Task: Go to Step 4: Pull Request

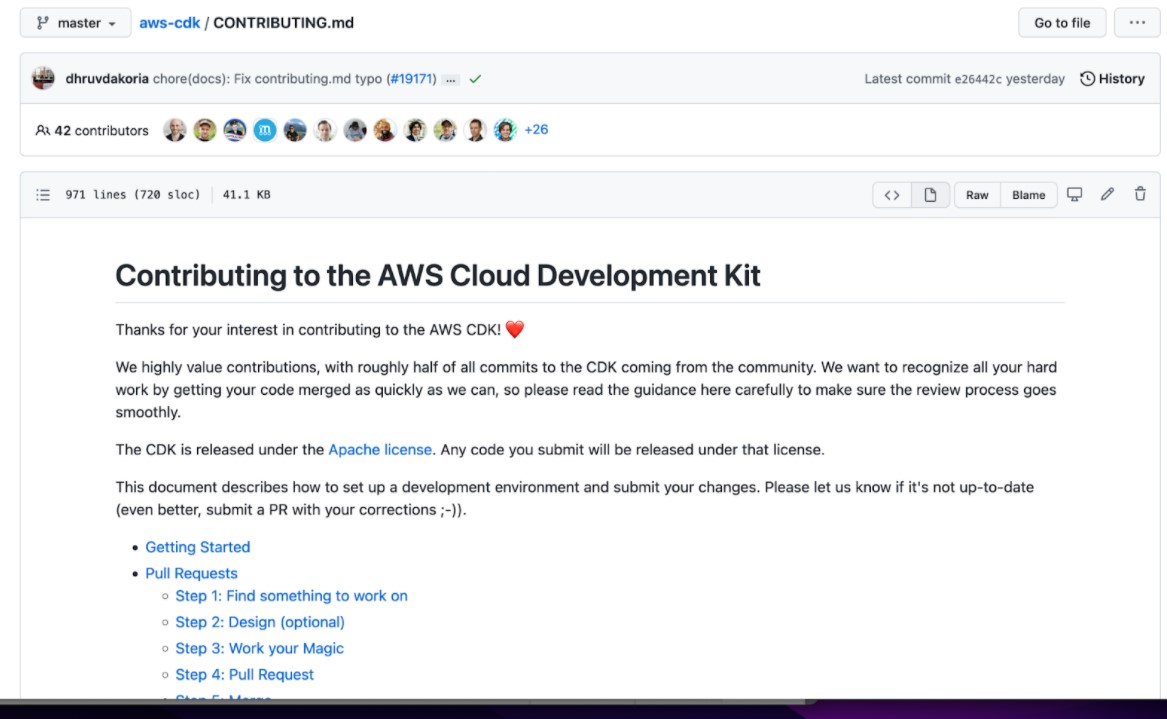Action: tap(244, 674)
